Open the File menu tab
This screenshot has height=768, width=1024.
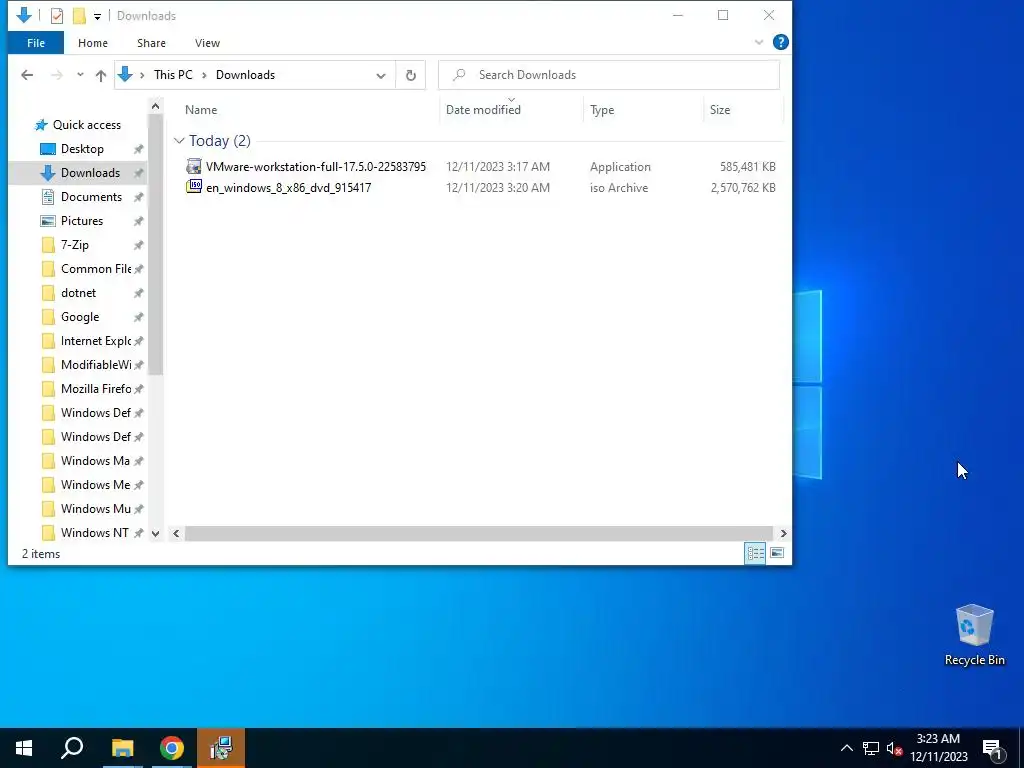coord(36,43)
